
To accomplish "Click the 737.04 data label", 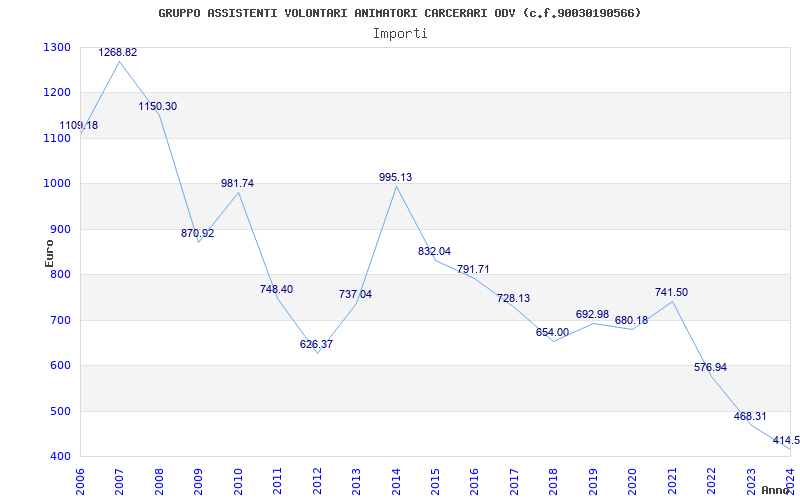I will click(356, 295).
